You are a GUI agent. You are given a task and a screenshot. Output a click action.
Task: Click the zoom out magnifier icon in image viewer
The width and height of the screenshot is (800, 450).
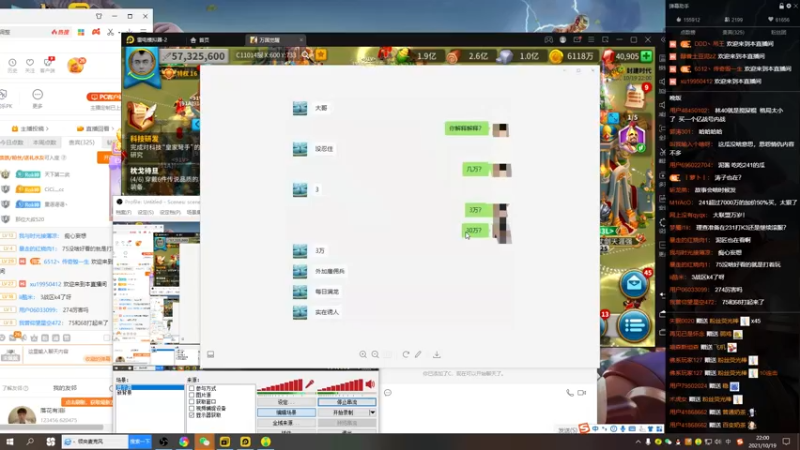375,354
